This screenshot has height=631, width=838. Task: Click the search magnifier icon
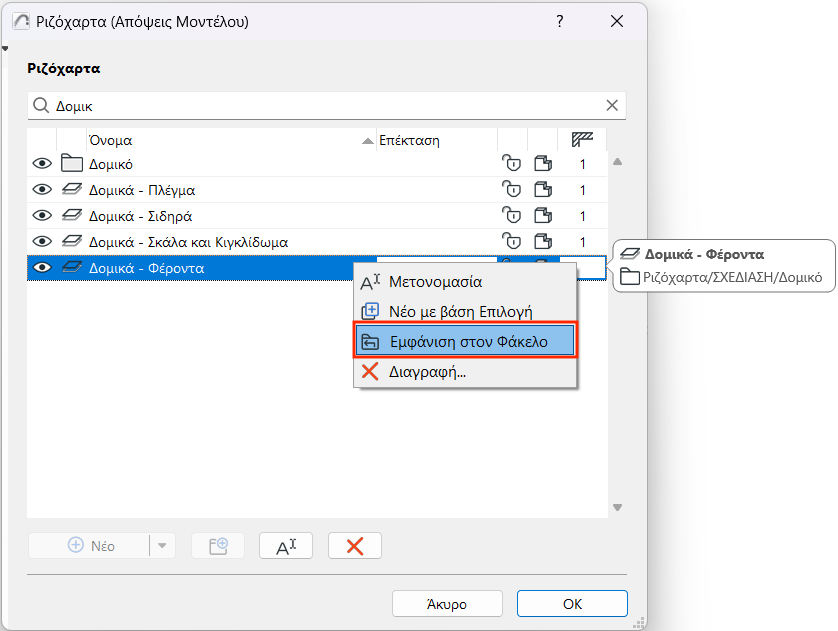coord(41,105)
